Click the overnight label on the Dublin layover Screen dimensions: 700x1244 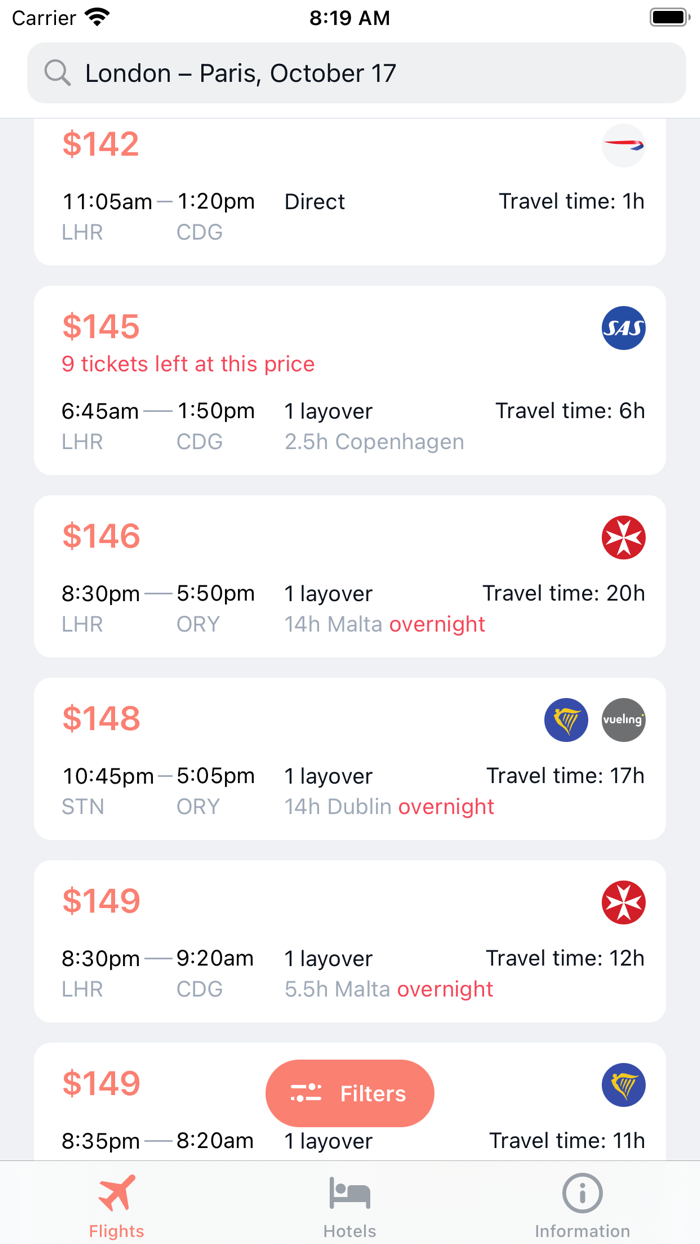coord(446,806)
